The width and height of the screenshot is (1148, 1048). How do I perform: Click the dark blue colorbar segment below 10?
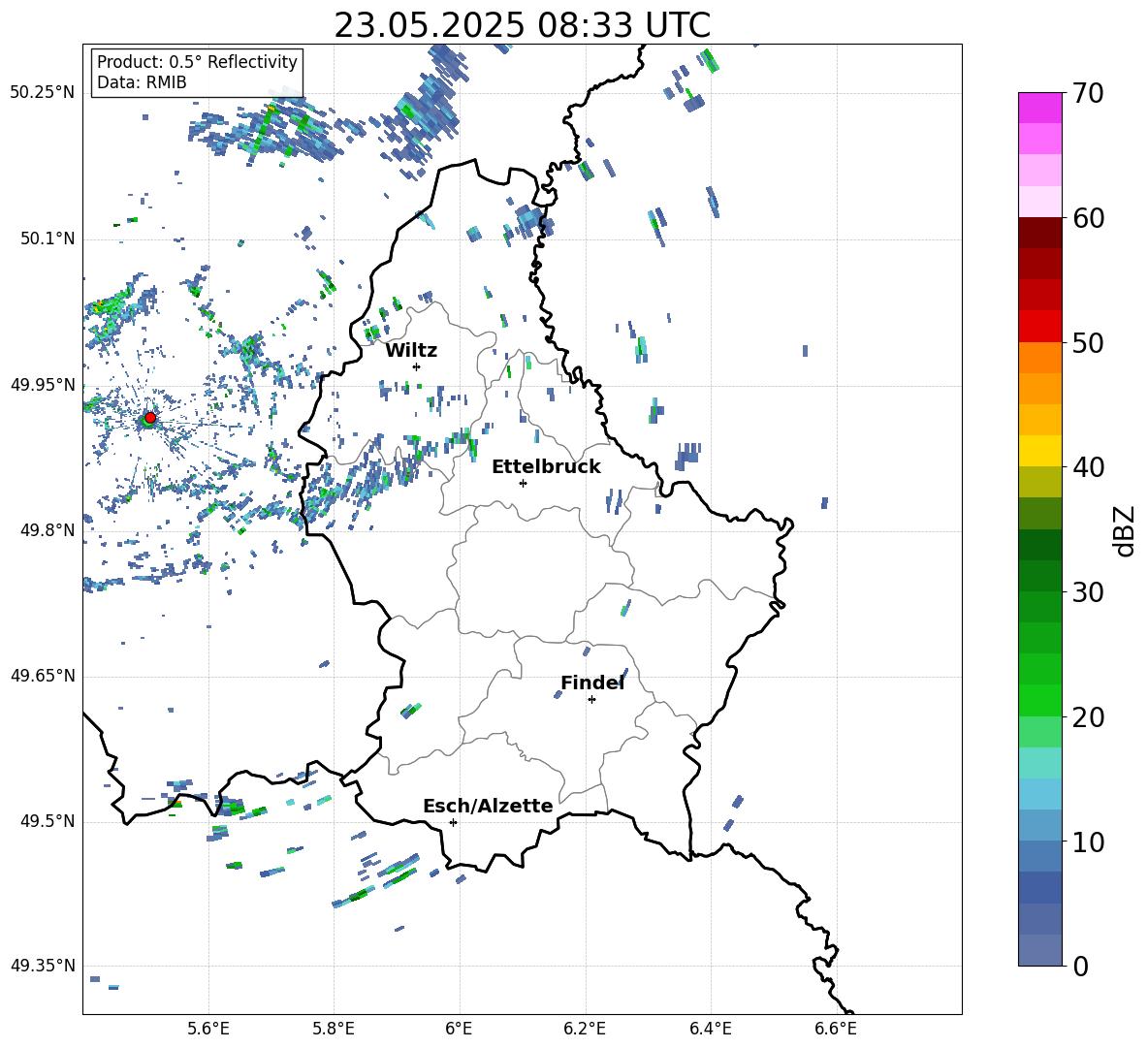1039,888
